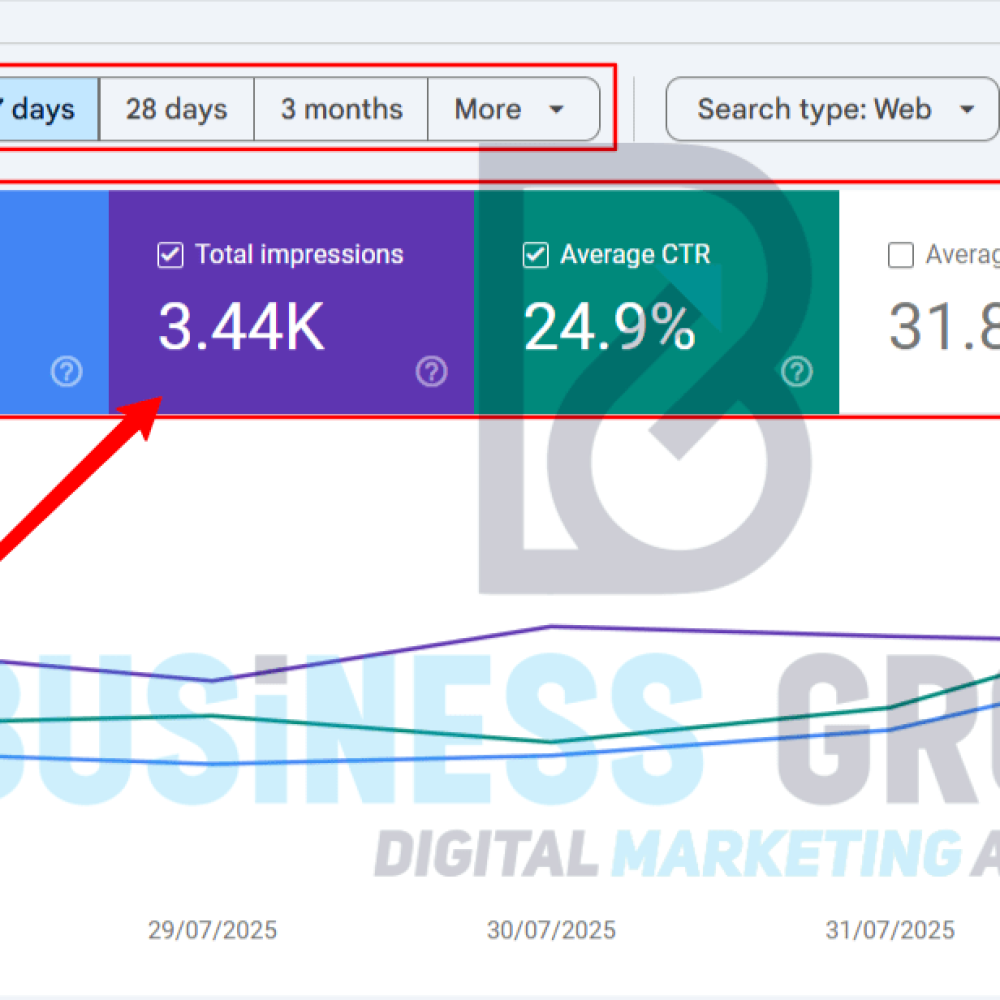Select the 3 months date range

[x=341, y=109]
